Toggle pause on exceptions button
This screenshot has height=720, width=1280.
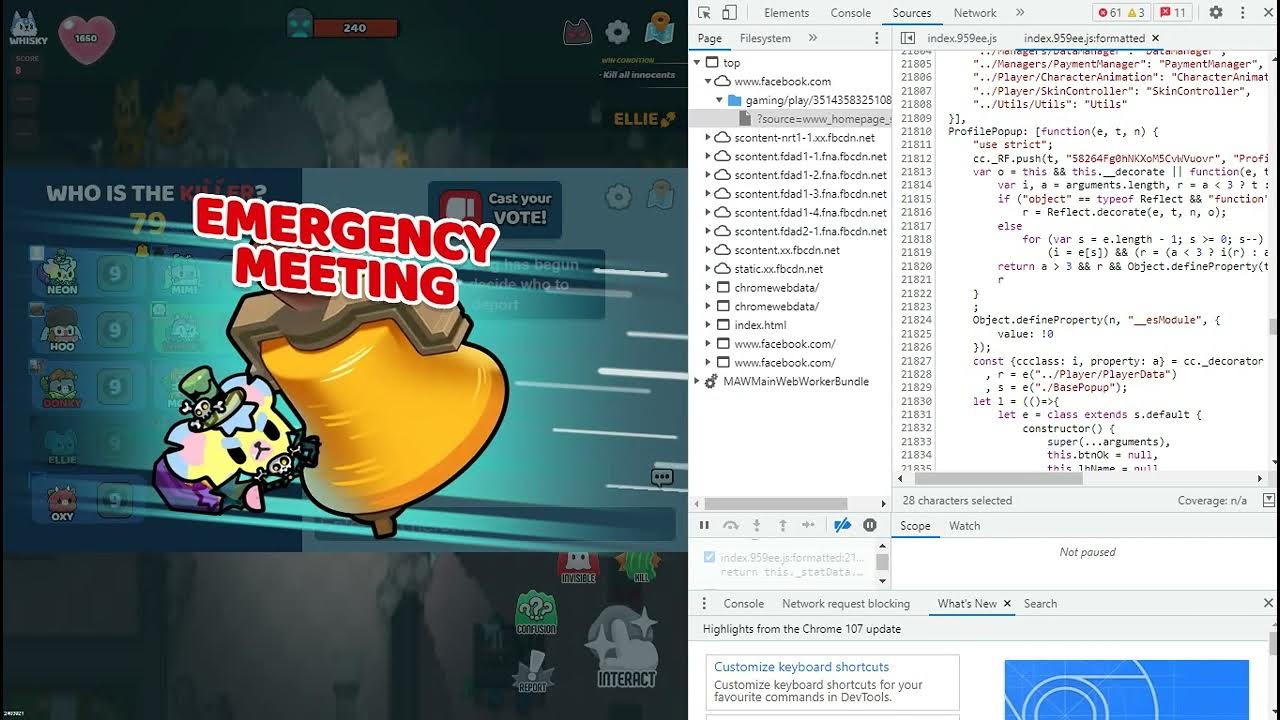(870, 525)
